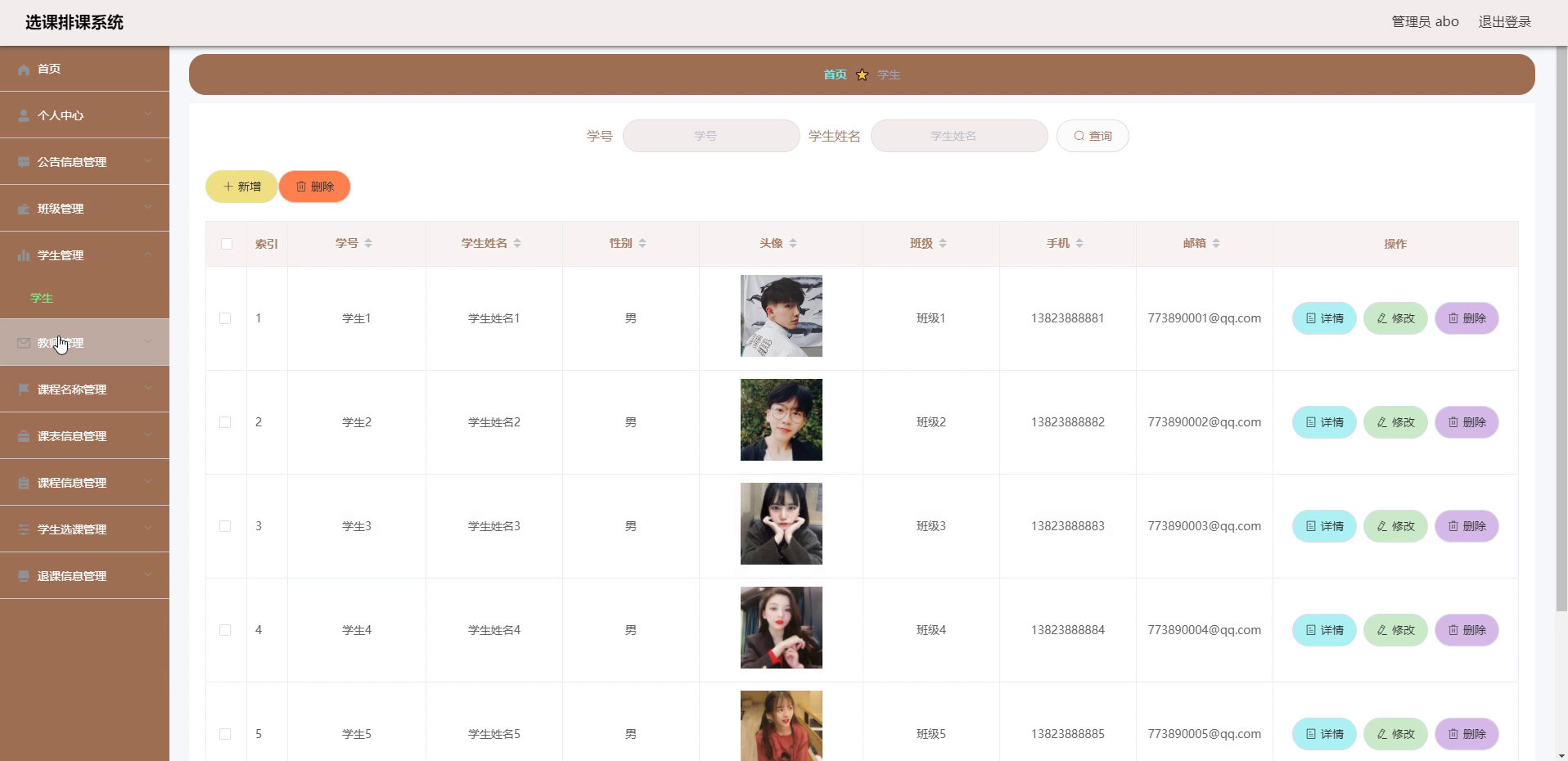1568x761 pixels.
Task: Collapse the 学生管理 chevron
Action: [148, 254]
